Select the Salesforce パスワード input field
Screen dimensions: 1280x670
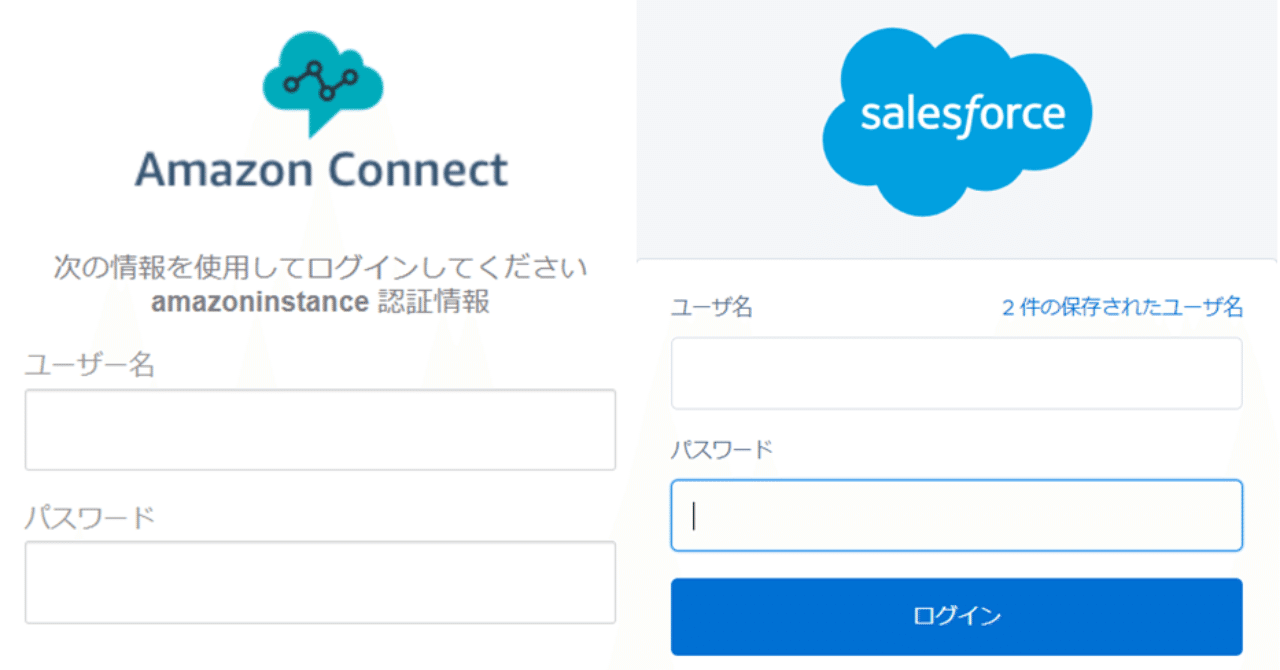coord(956,515)
